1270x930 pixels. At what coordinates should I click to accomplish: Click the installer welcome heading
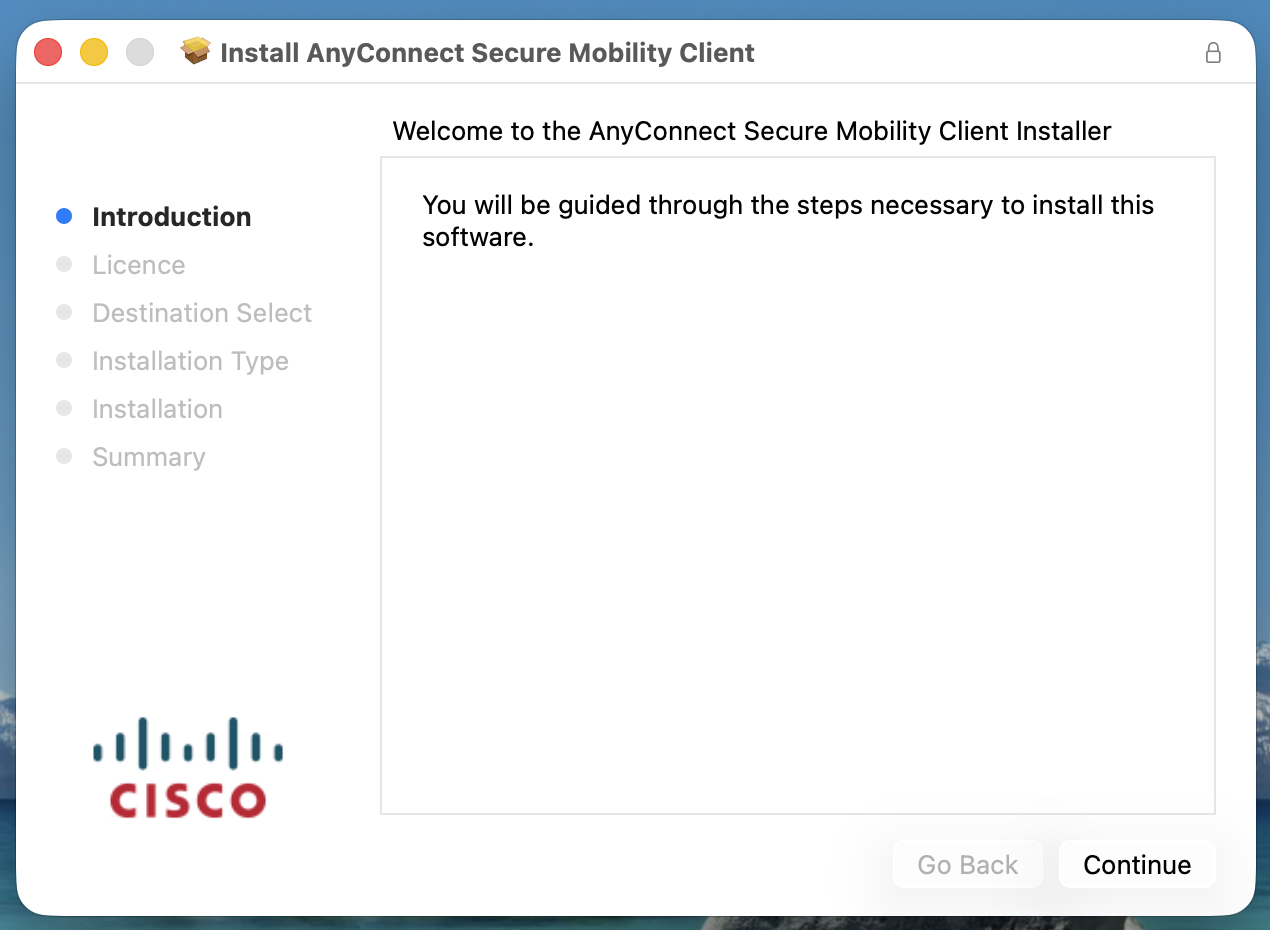coord(752,131)
